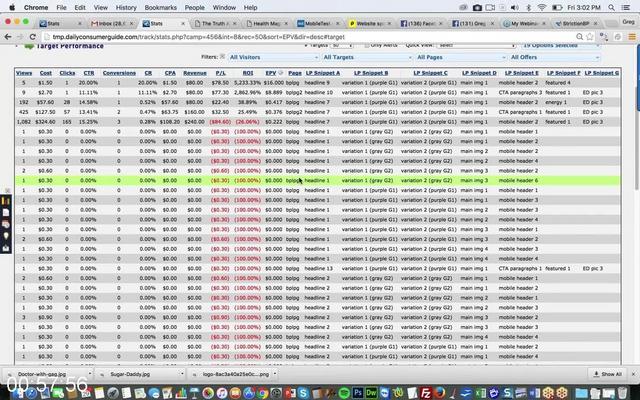This screenshot has width=640, height=400.
Task: Reload the stats page
Action: (x=32, y=37)
